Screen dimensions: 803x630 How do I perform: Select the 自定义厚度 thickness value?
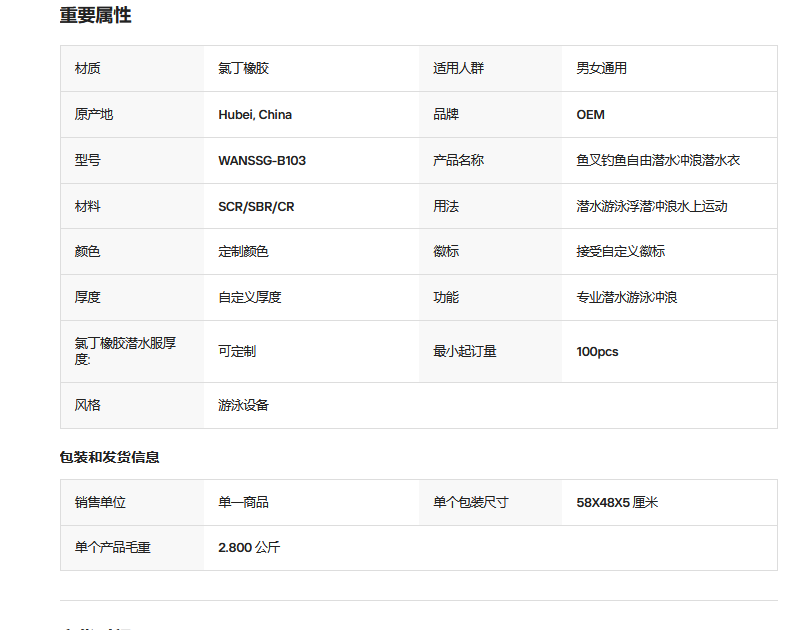click(x=249, y=298)
